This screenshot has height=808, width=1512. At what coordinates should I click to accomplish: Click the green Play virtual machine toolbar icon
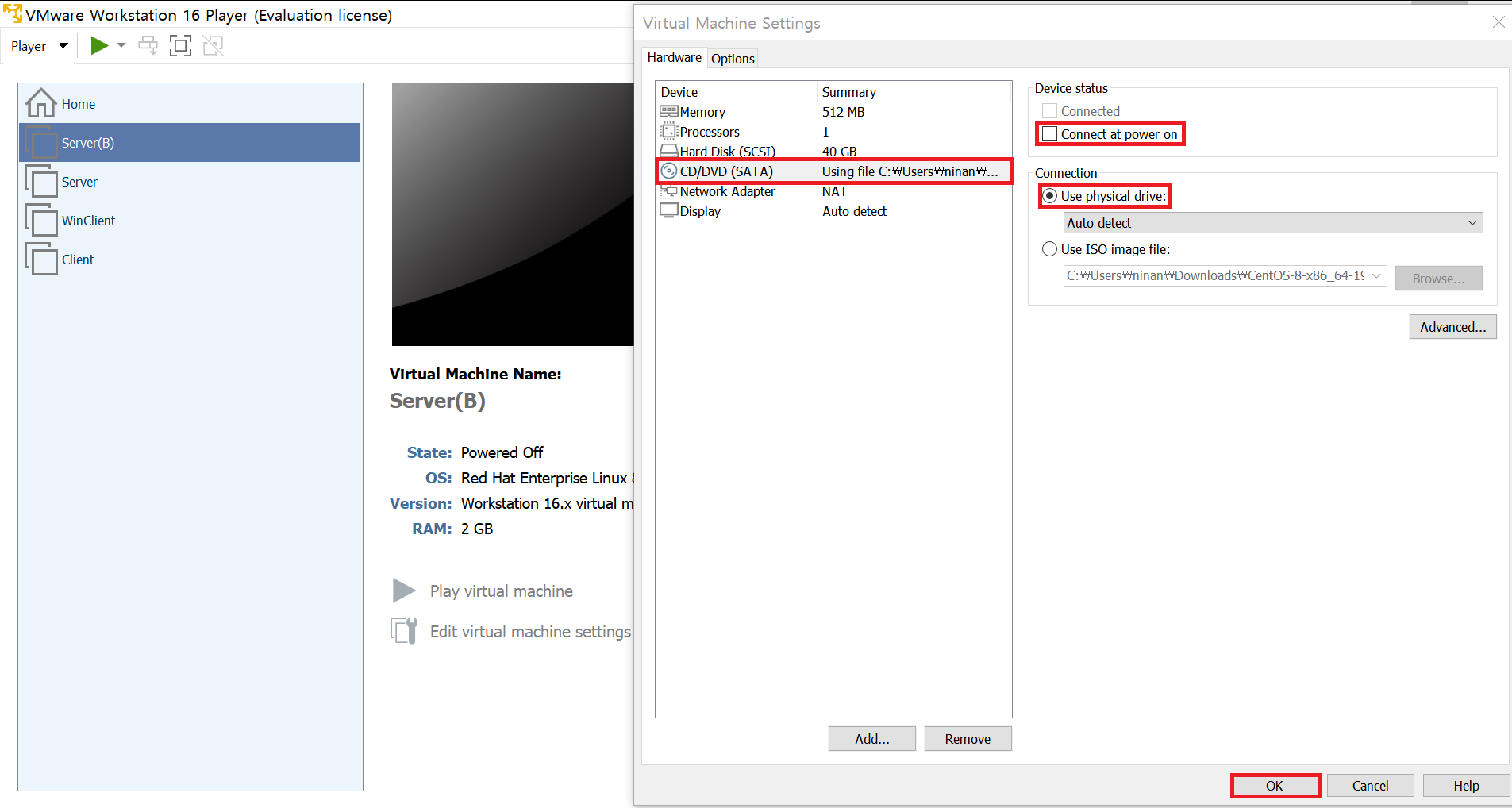pyautogui.click(x=99, y=46)
